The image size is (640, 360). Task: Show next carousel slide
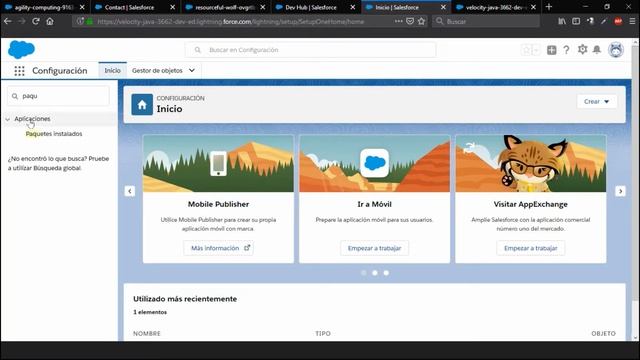[620, 191]
